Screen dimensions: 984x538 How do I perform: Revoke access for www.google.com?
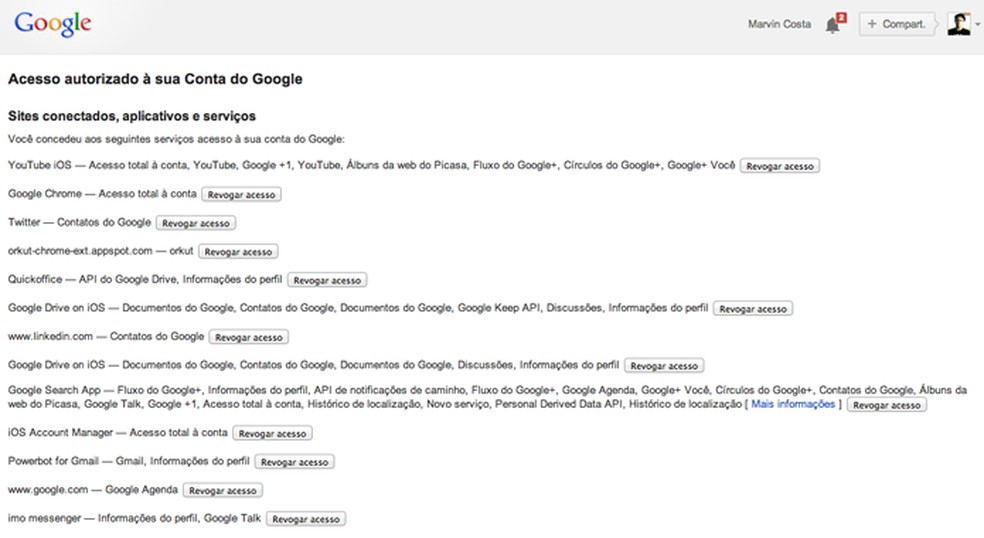[223, 490]
